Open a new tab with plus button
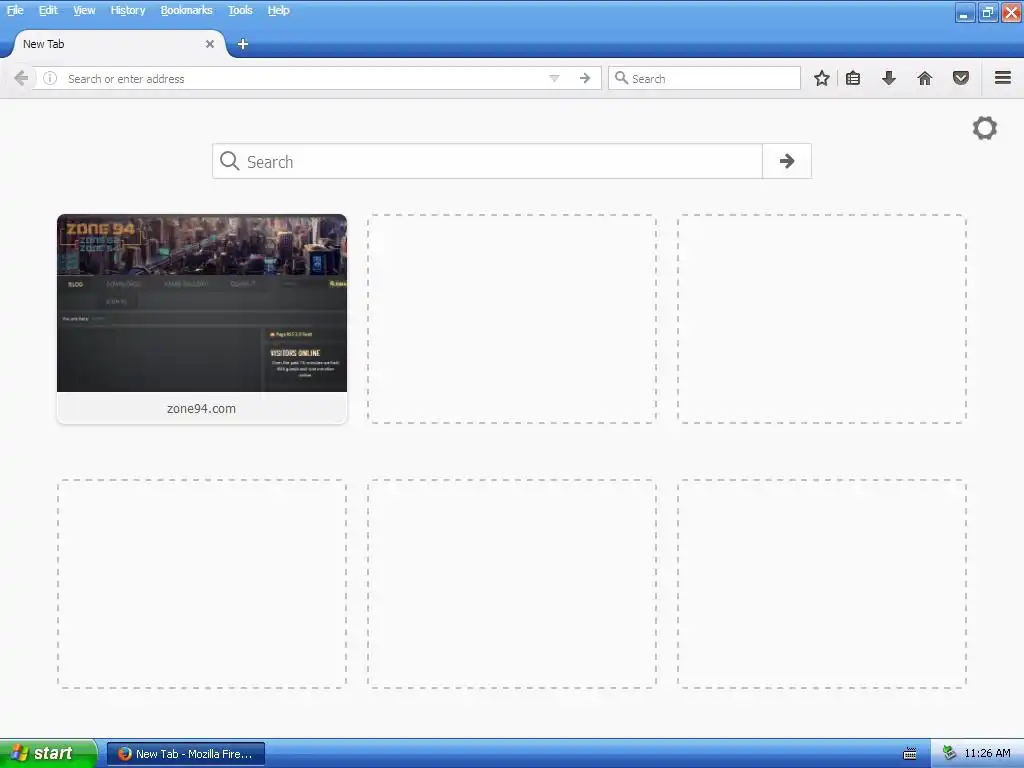This screenshot has width=1024, height=768. point(242,44)
